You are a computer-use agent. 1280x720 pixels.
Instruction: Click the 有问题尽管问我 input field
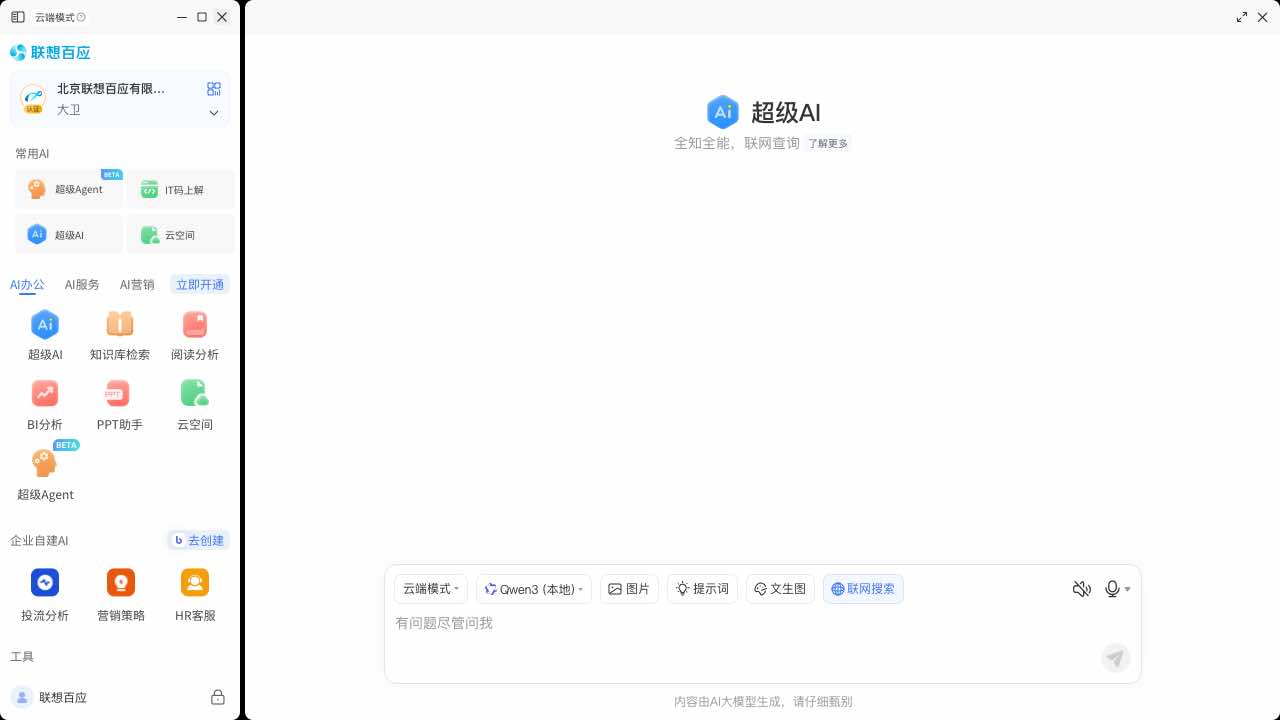tap(700, 623)
